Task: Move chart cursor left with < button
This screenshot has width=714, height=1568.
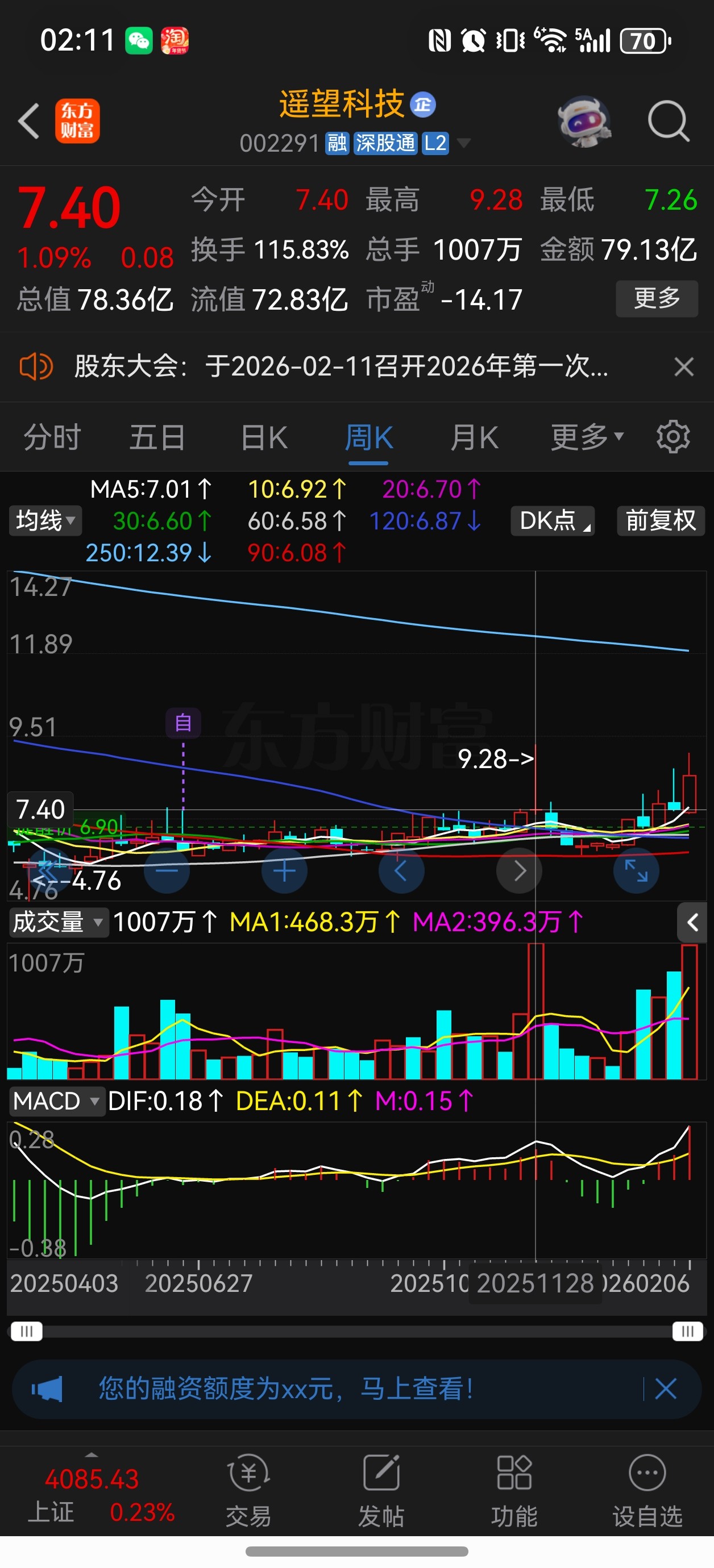Action: point(401,871)
